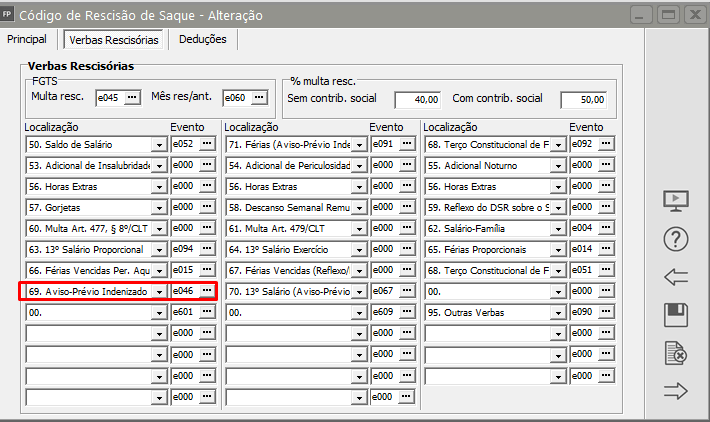Open the Gorjetas localização dropdown
The height and width of the screenshot is (422, 710).
pyautogui.click(x=159, y=207)
